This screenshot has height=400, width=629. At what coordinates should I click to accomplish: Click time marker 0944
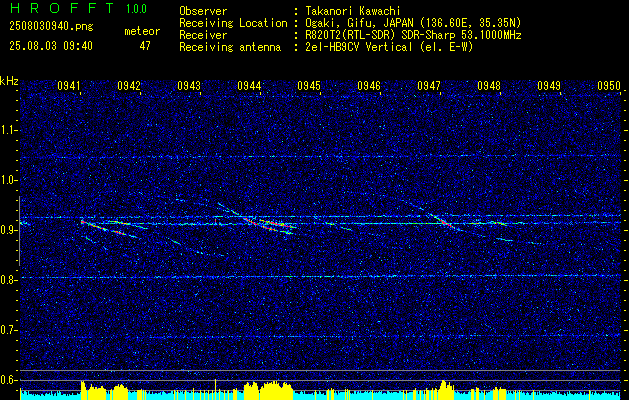249,85
